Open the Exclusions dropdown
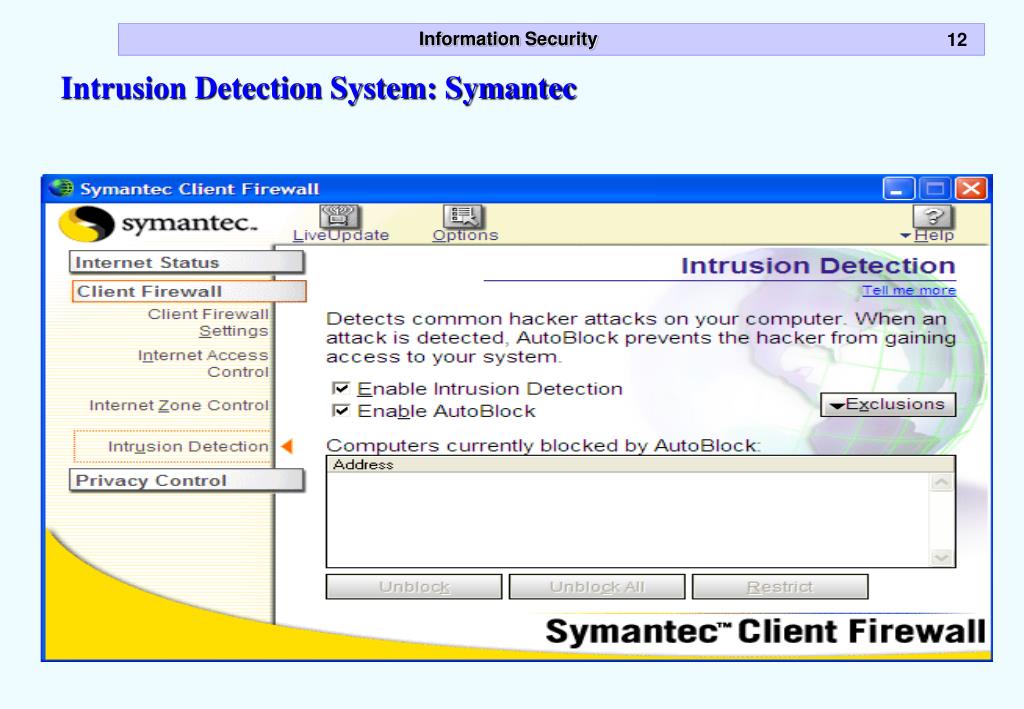Screen dimensions: 1024x709 [x=888, y=405]
